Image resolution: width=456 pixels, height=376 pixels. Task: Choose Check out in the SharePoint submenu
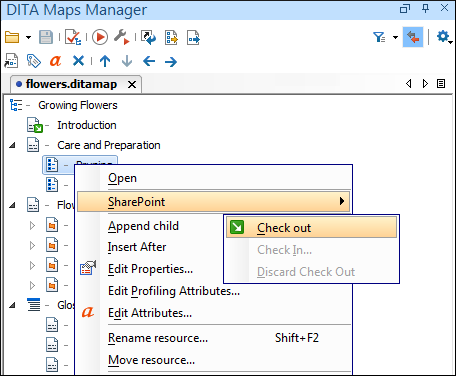311,228
